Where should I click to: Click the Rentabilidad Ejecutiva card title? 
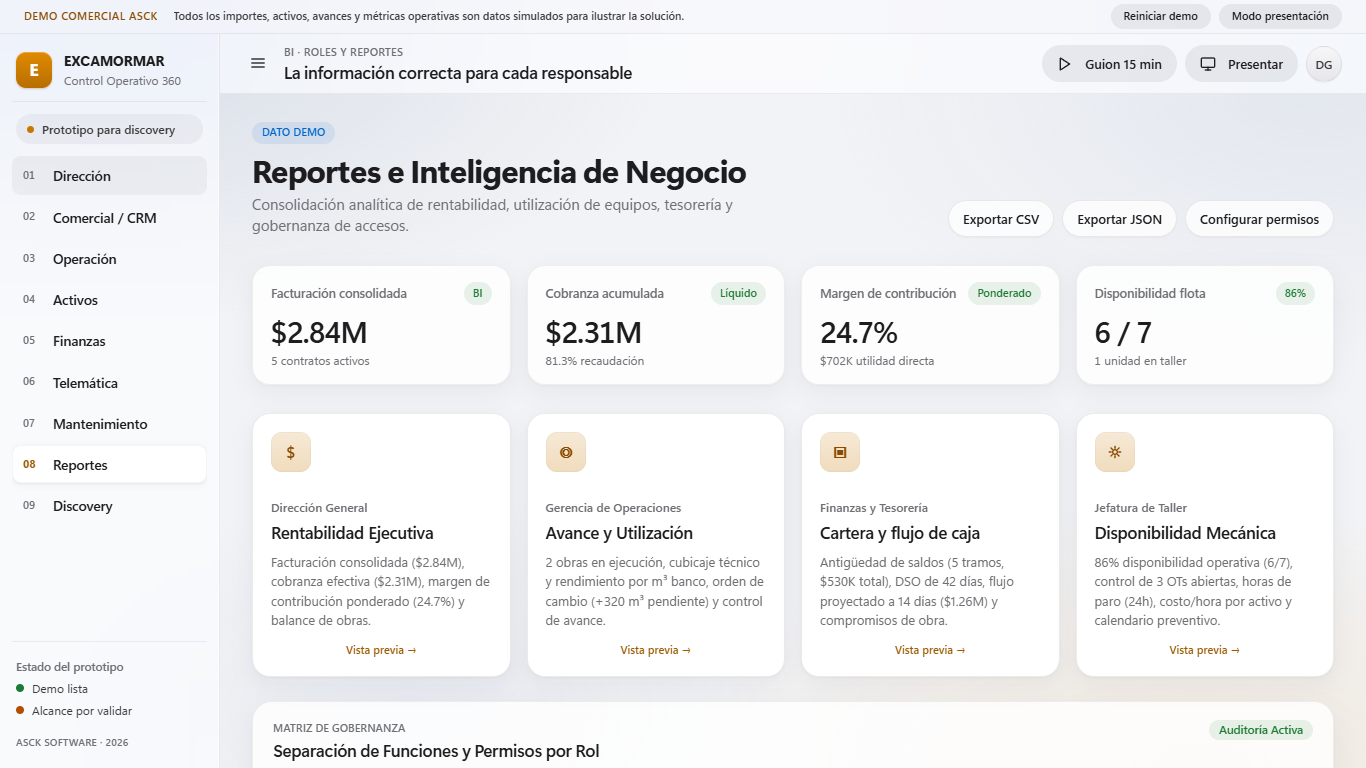pyautogui.click(x=352, y=533)
